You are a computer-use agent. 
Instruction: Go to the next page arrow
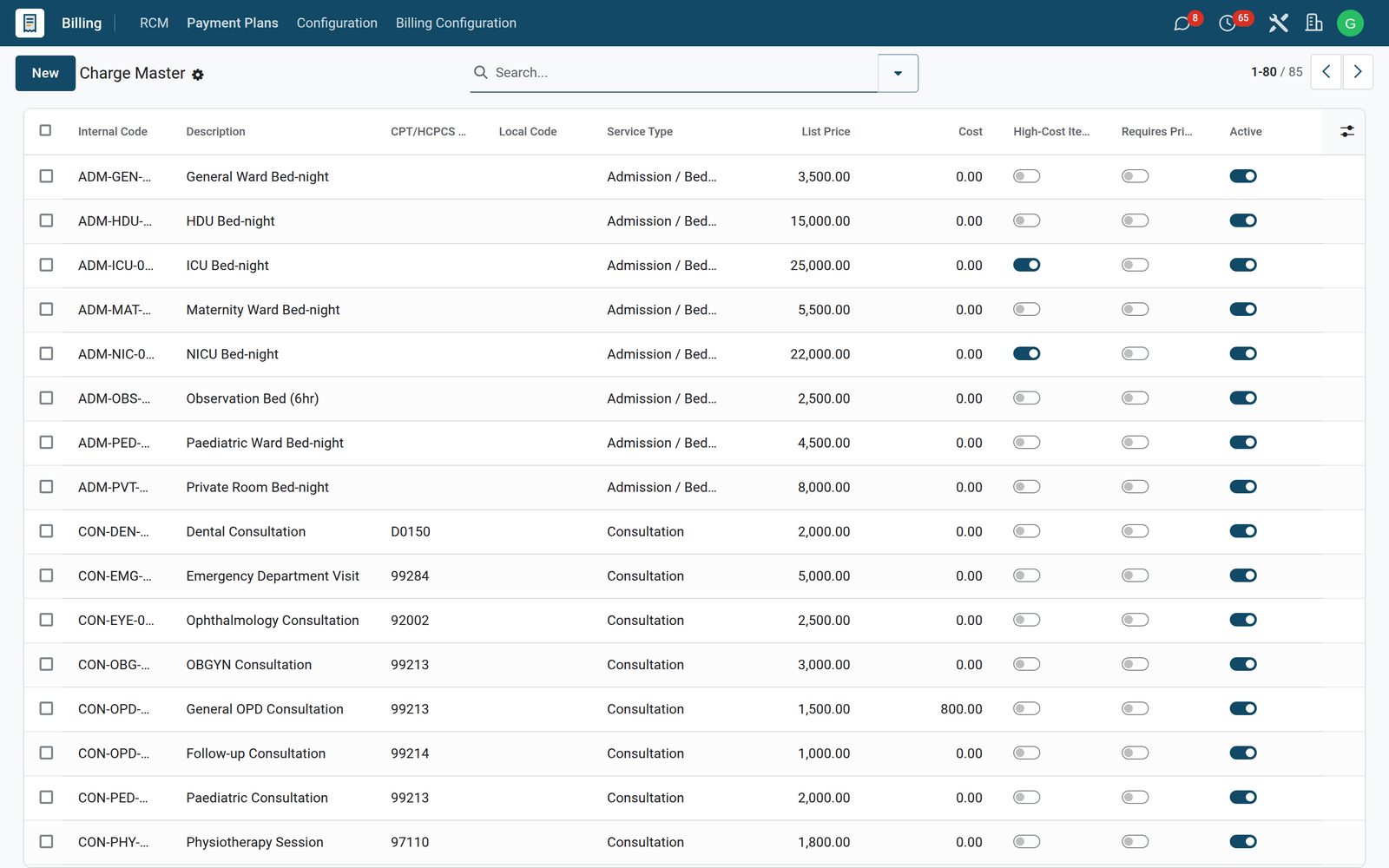[x=1358, y=72]
